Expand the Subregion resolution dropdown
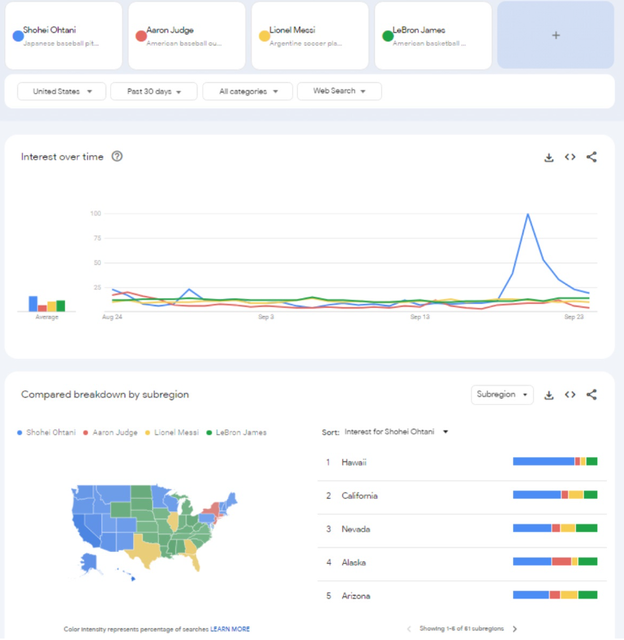Screen dimensions: 624x640 [502, 395]
